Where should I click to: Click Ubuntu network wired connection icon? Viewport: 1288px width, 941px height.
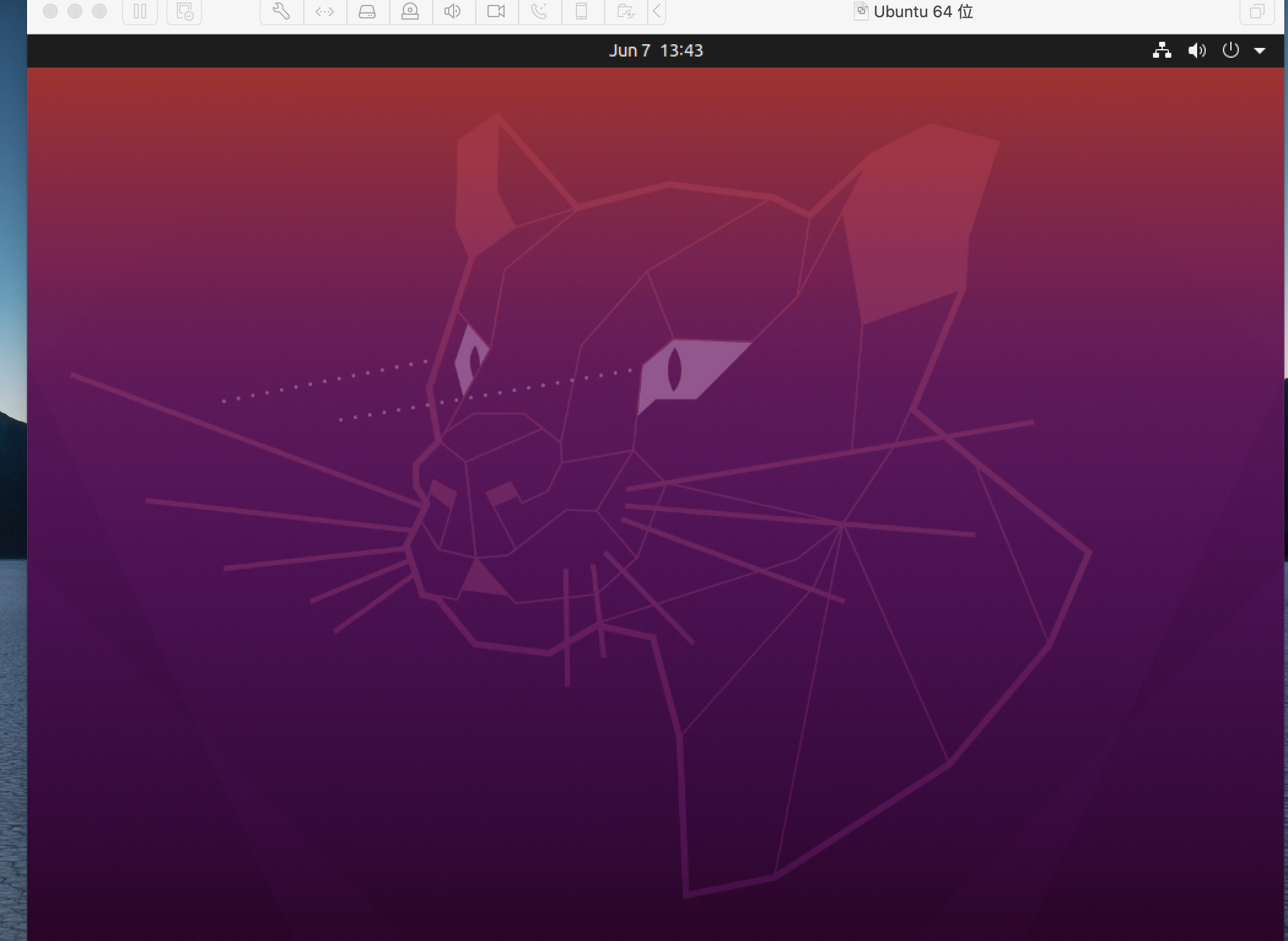(x=1162, y=50)
